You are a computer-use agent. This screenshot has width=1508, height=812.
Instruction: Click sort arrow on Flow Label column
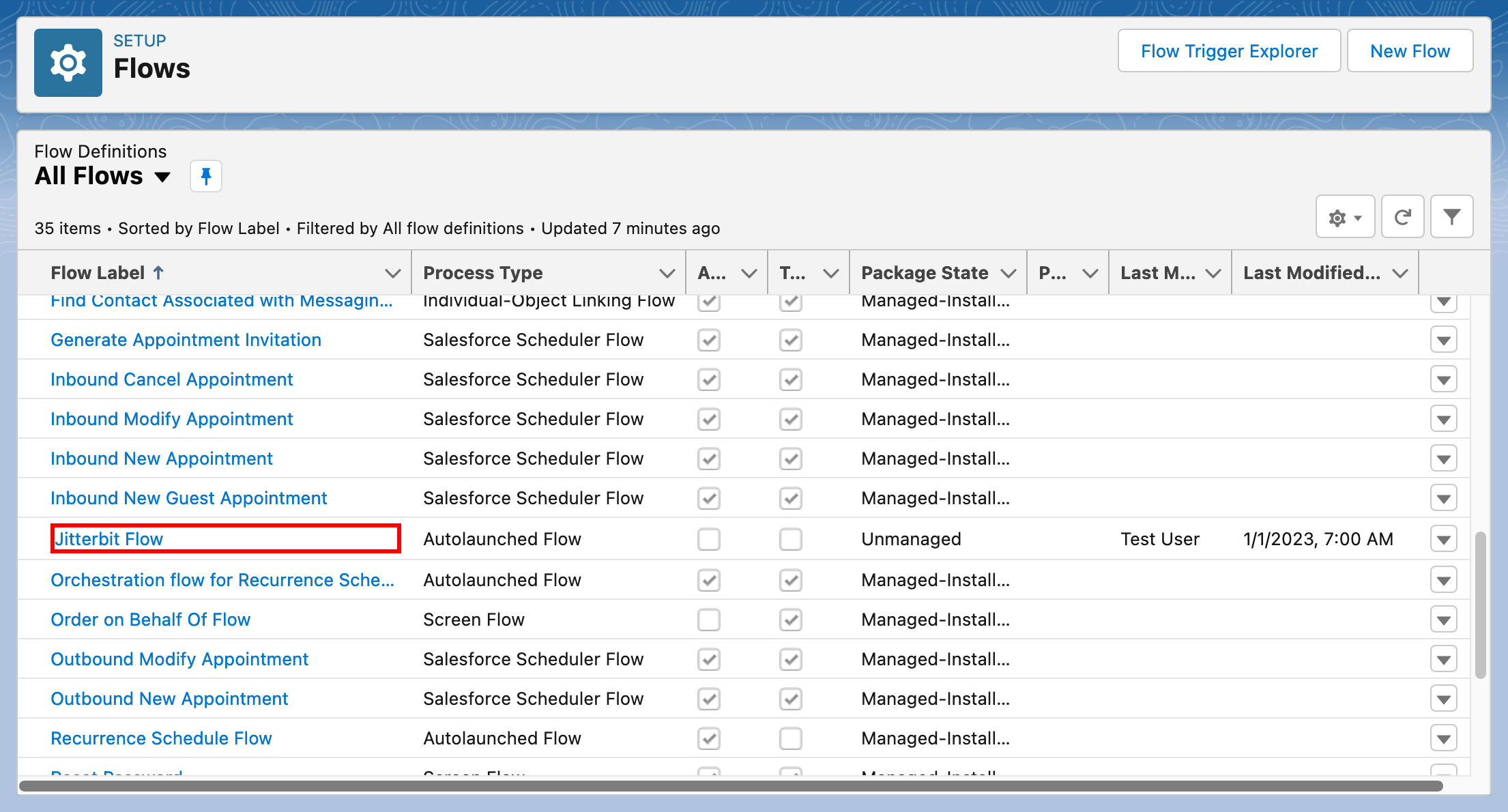pos(158,273)
